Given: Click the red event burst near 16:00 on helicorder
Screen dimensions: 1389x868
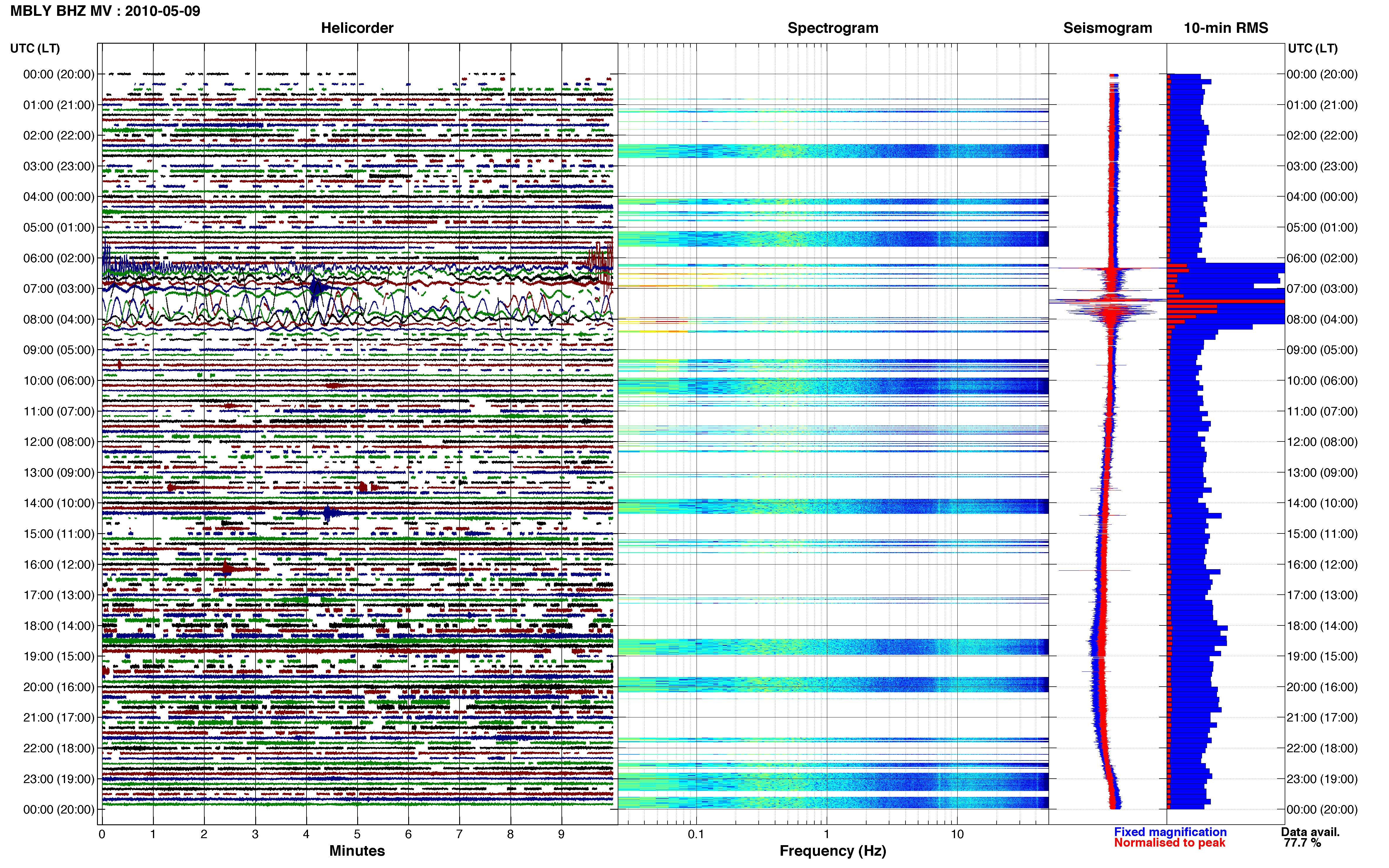Looking at the screenshot, I should pyautogui.click(x=227, y=568).
